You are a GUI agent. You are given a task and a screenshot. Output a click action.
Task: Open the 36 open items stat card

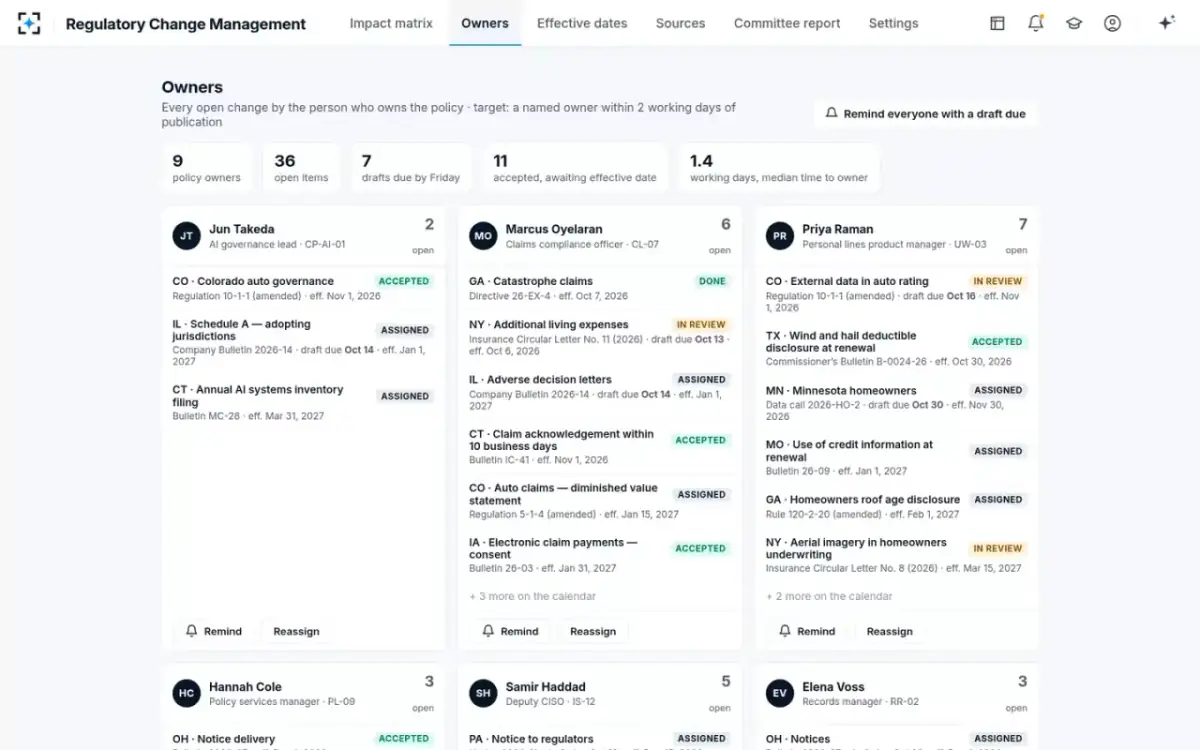tap(300, 167)
